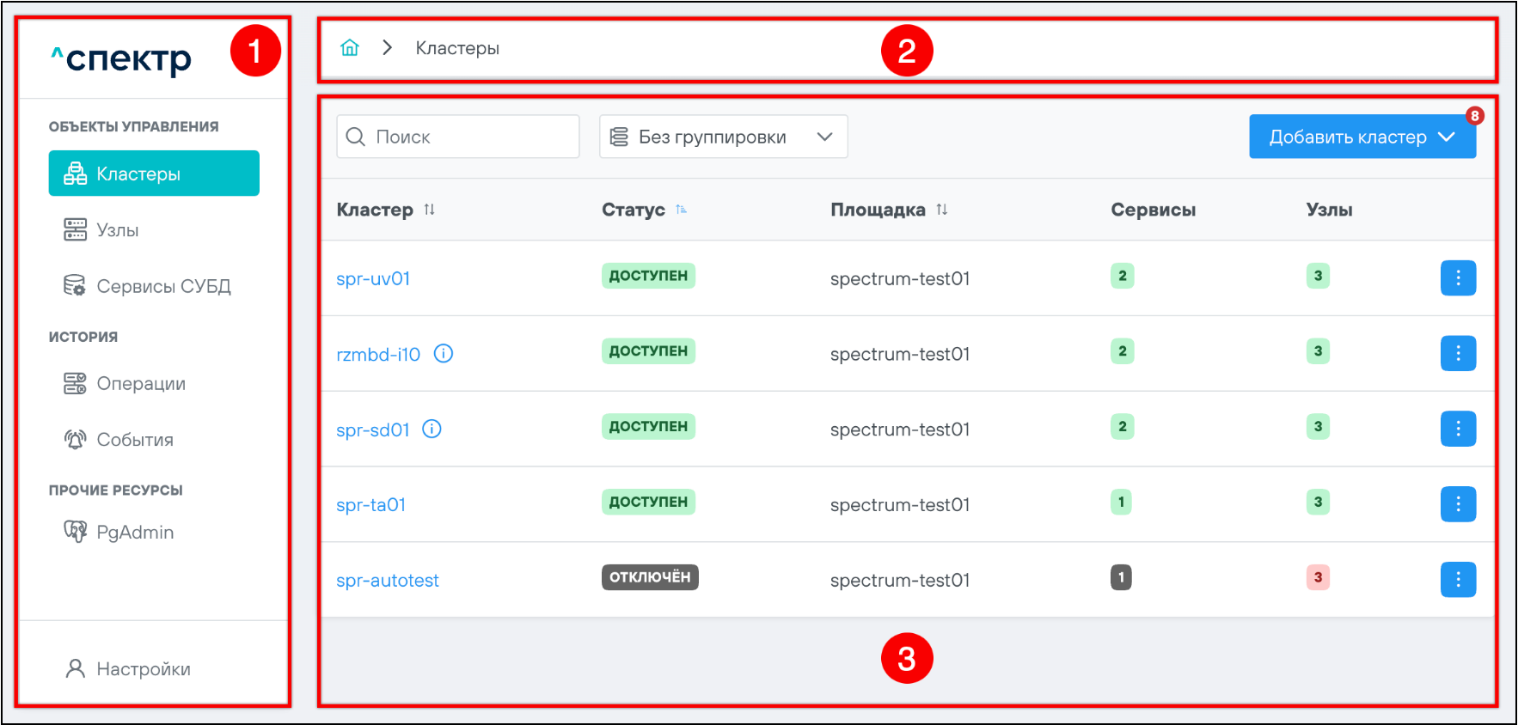Screen dimensions: 1518x725
Task: Open События in the sidebar
Action: (134, 440)
